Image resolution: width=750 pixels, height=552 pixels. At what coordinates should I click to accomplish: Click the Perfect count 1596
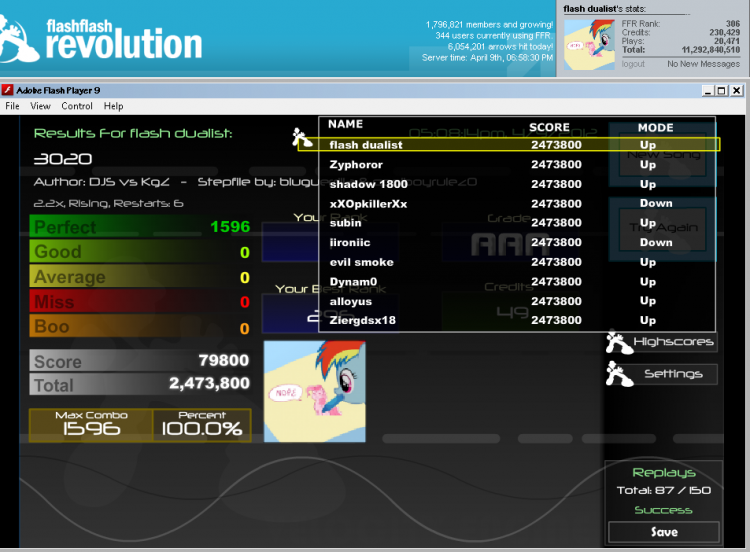pos(230,226)
